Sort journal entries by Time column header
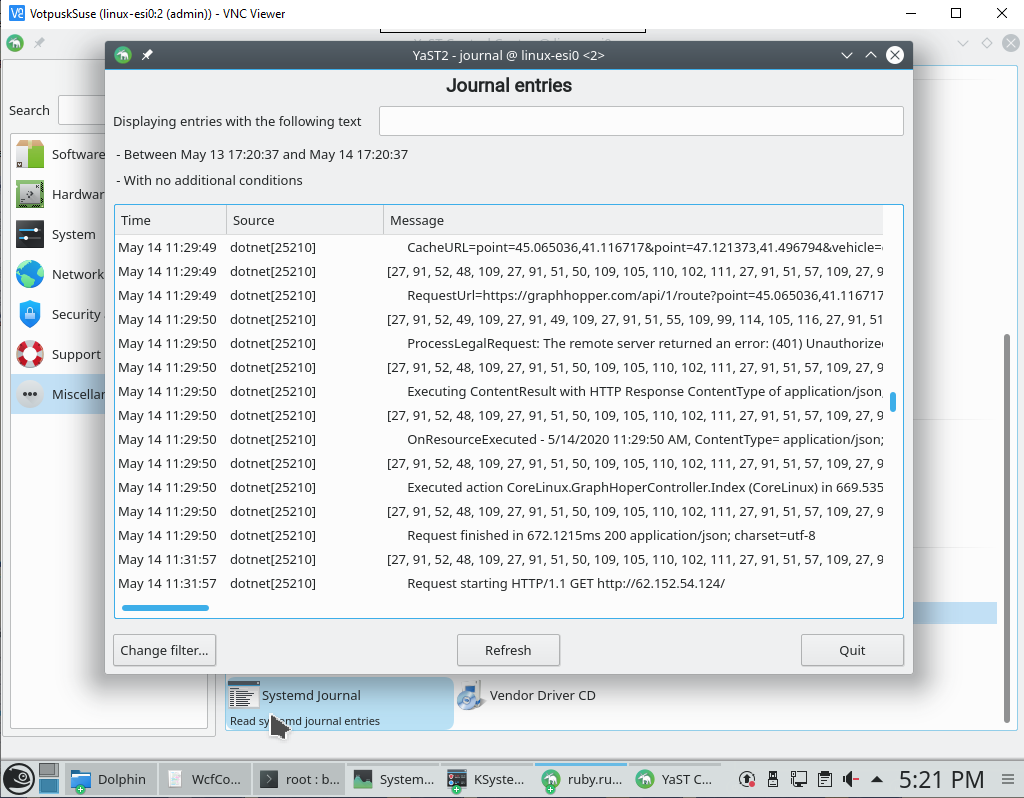The width and height of the screenshot is (1024, 798). tap(171, 221)
